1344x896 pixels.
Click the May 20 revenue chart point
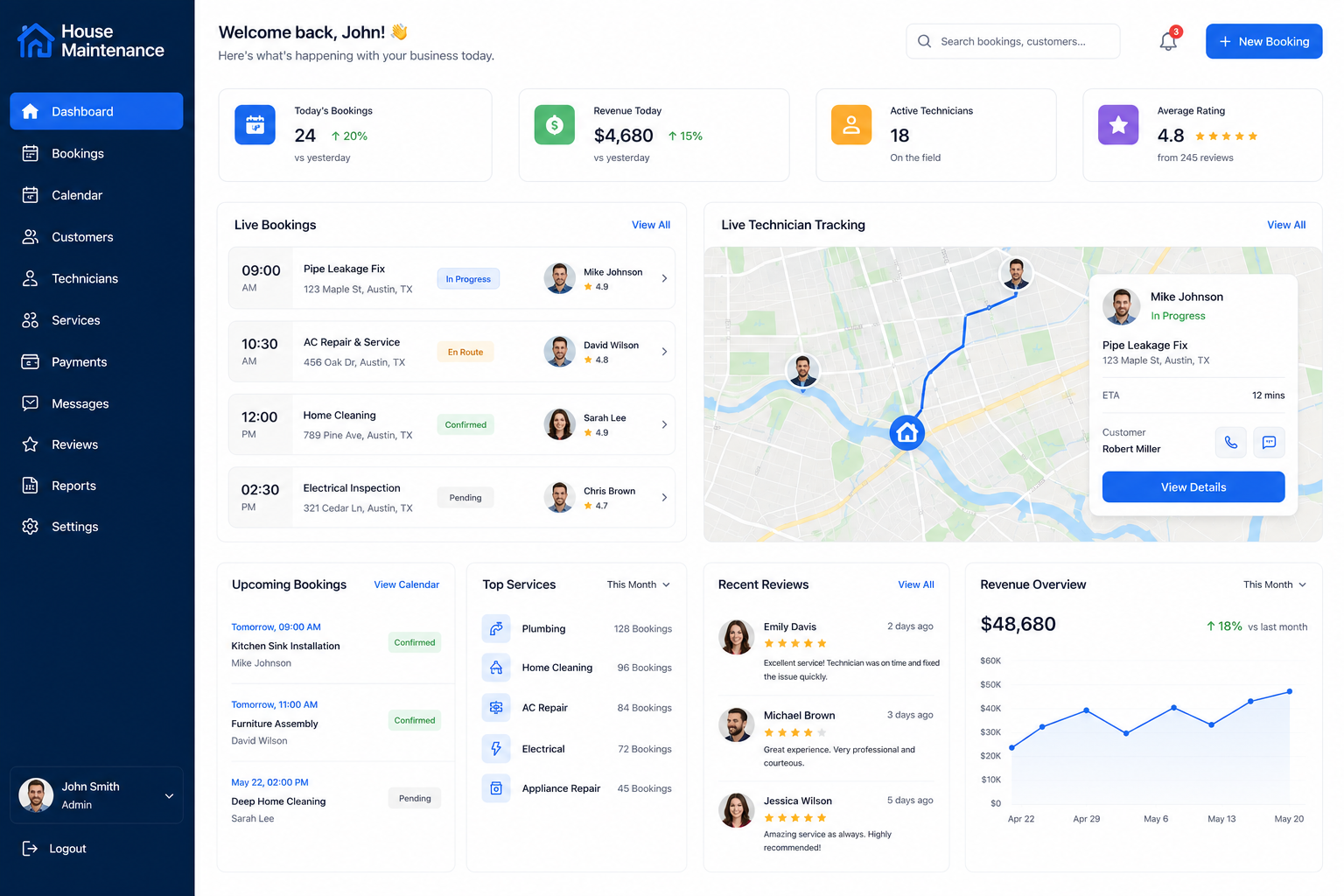point(1289,691)
